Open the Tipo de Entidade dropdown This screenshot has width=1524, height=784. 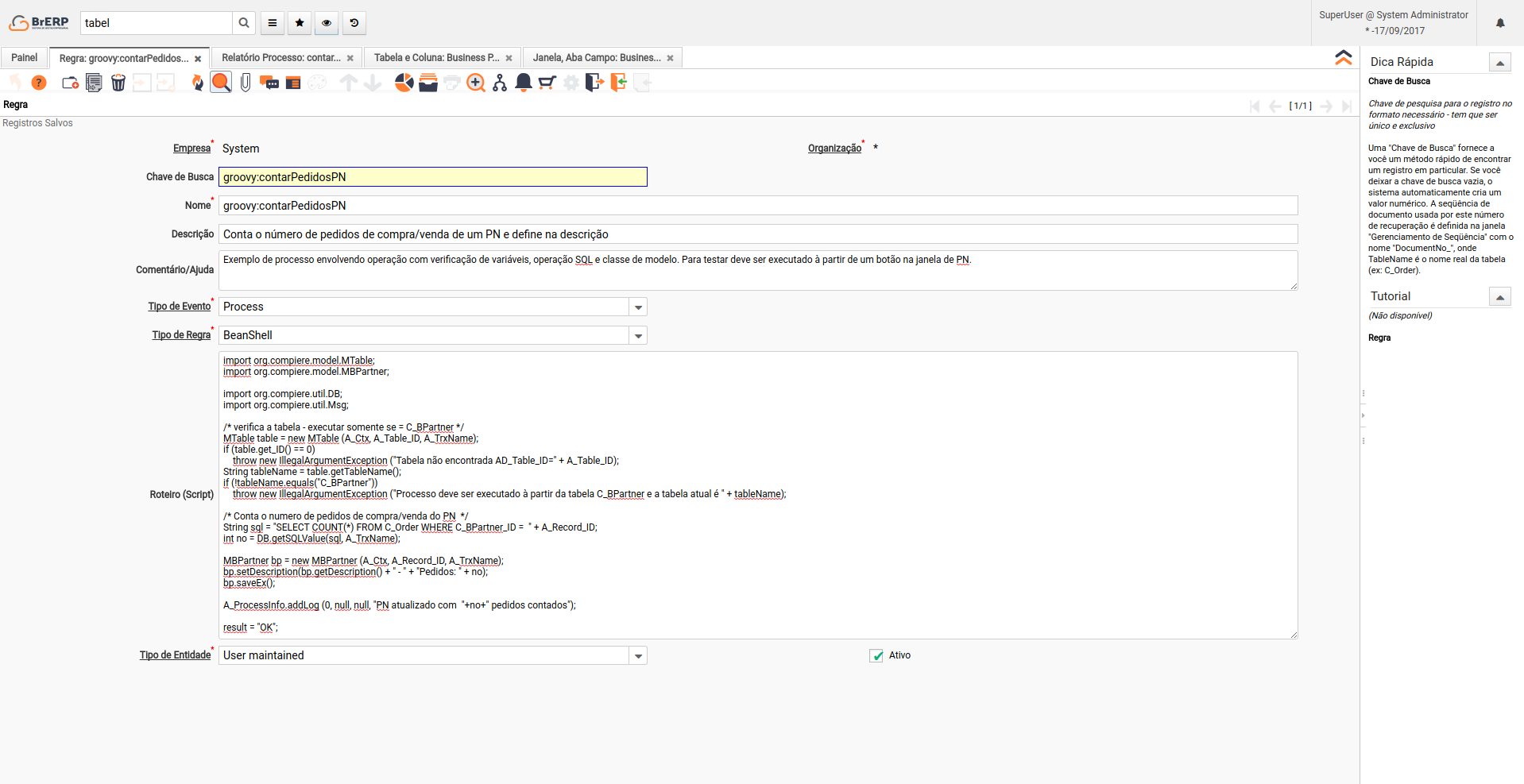pyautogui.click(x=638, y=656)
